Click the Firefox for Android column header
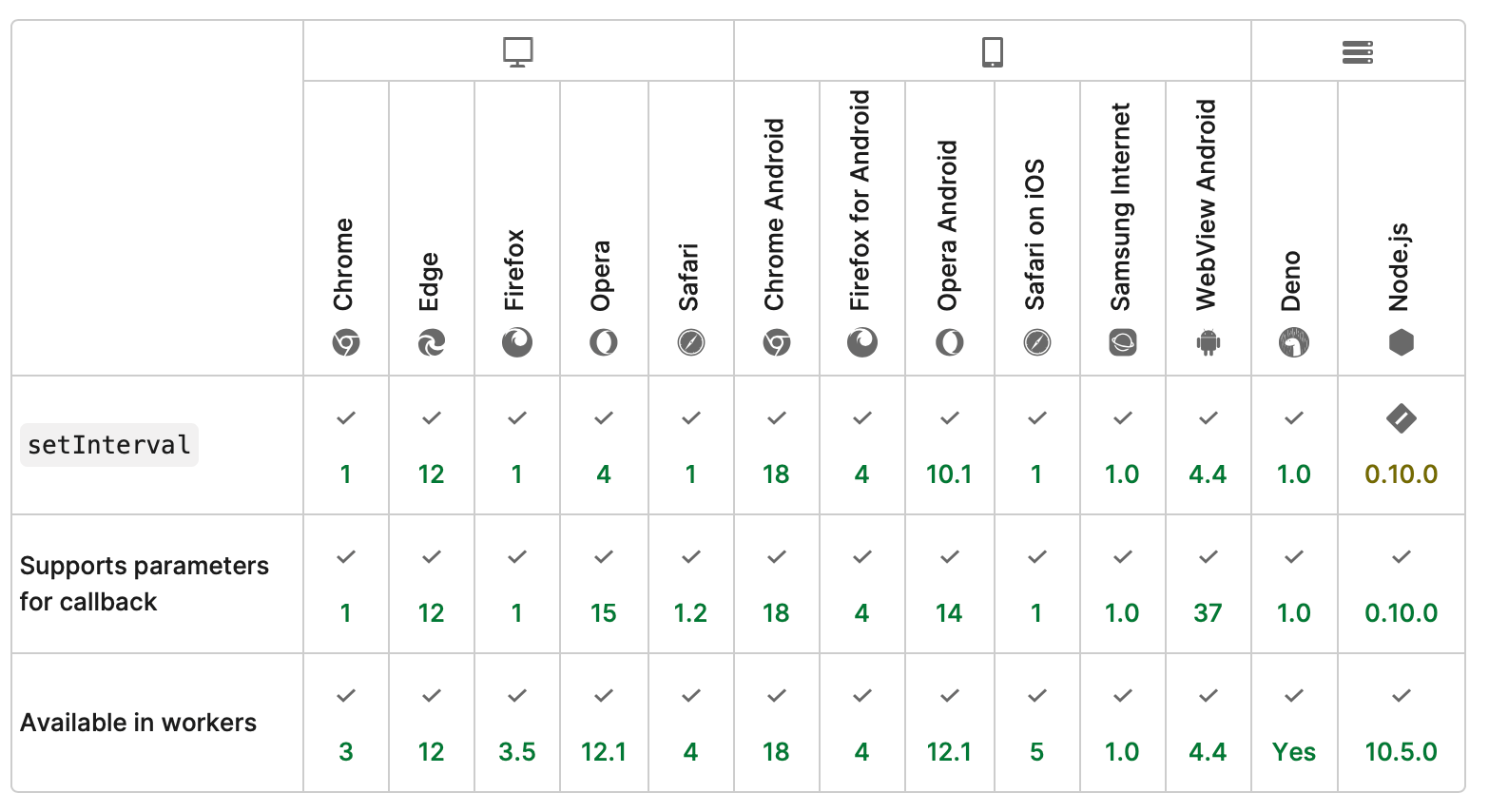The width and height of the screenshot is (1489, 812). pos(861,201)
